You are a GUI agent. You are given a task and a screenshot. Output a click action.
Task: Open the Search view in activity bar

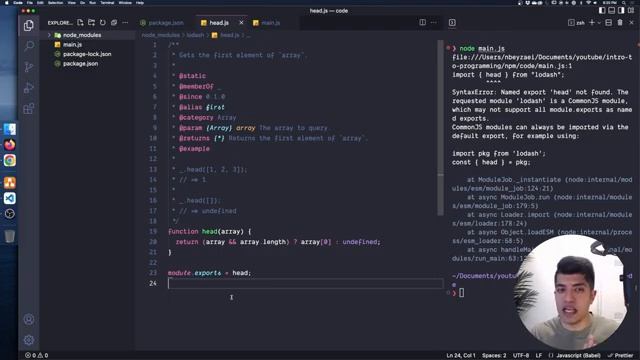tap(29, 46)
